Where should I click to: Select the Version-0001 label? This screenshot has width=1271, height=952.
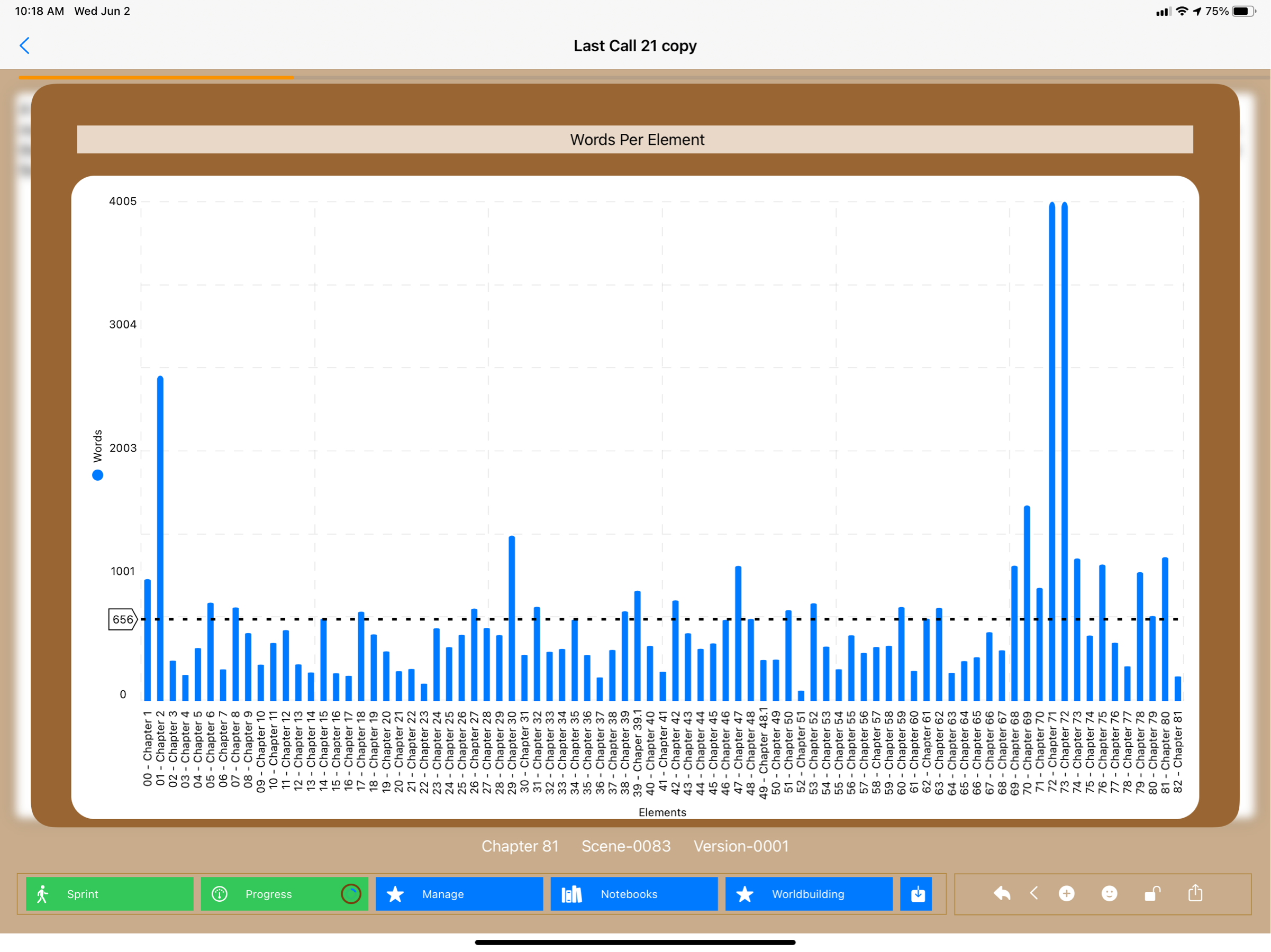741,846
